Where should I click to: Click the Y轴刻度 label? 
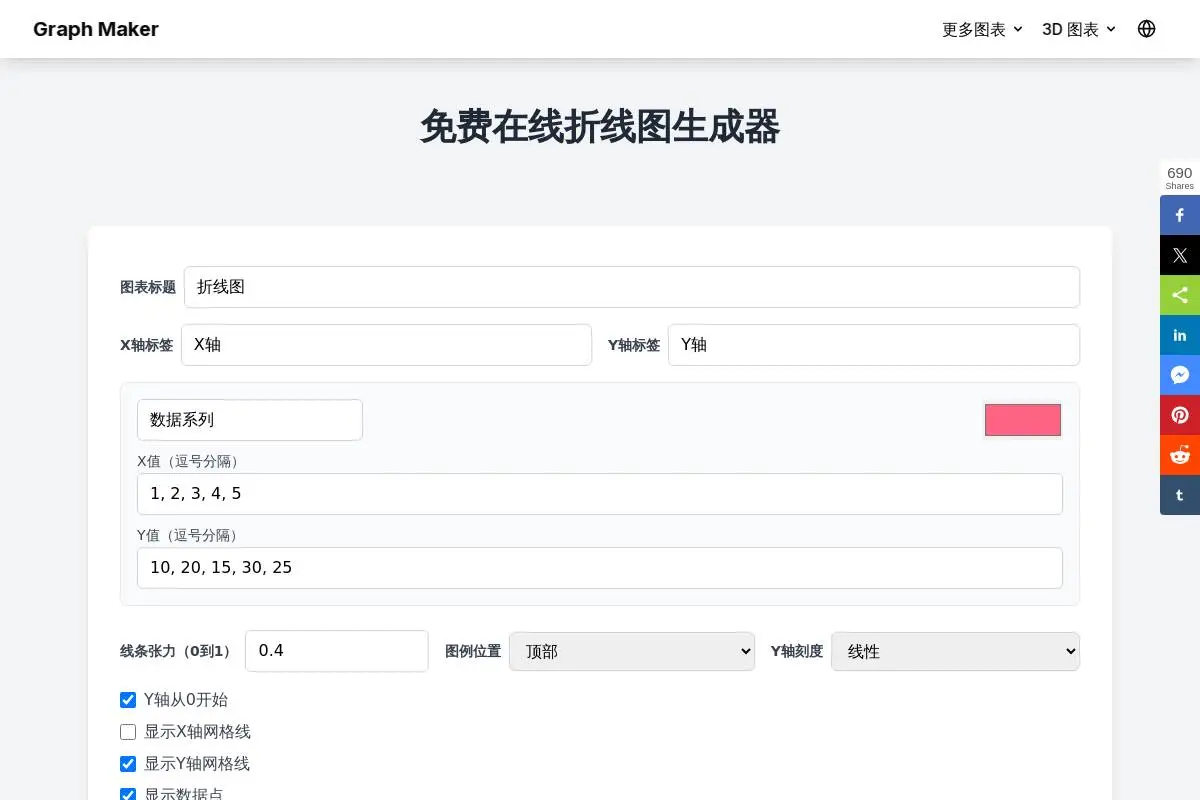[797, 651]
